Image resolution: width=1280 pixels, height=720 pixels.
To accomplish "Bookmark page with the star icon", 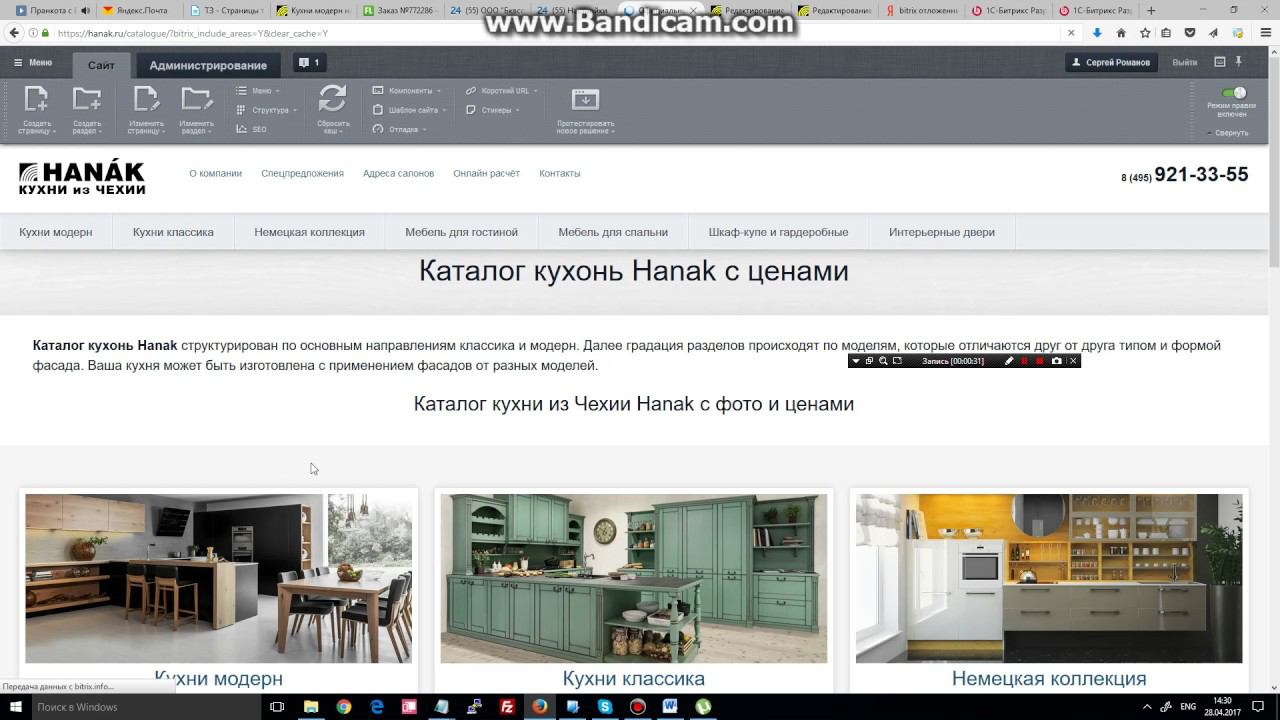I will tap(1145, 33).
